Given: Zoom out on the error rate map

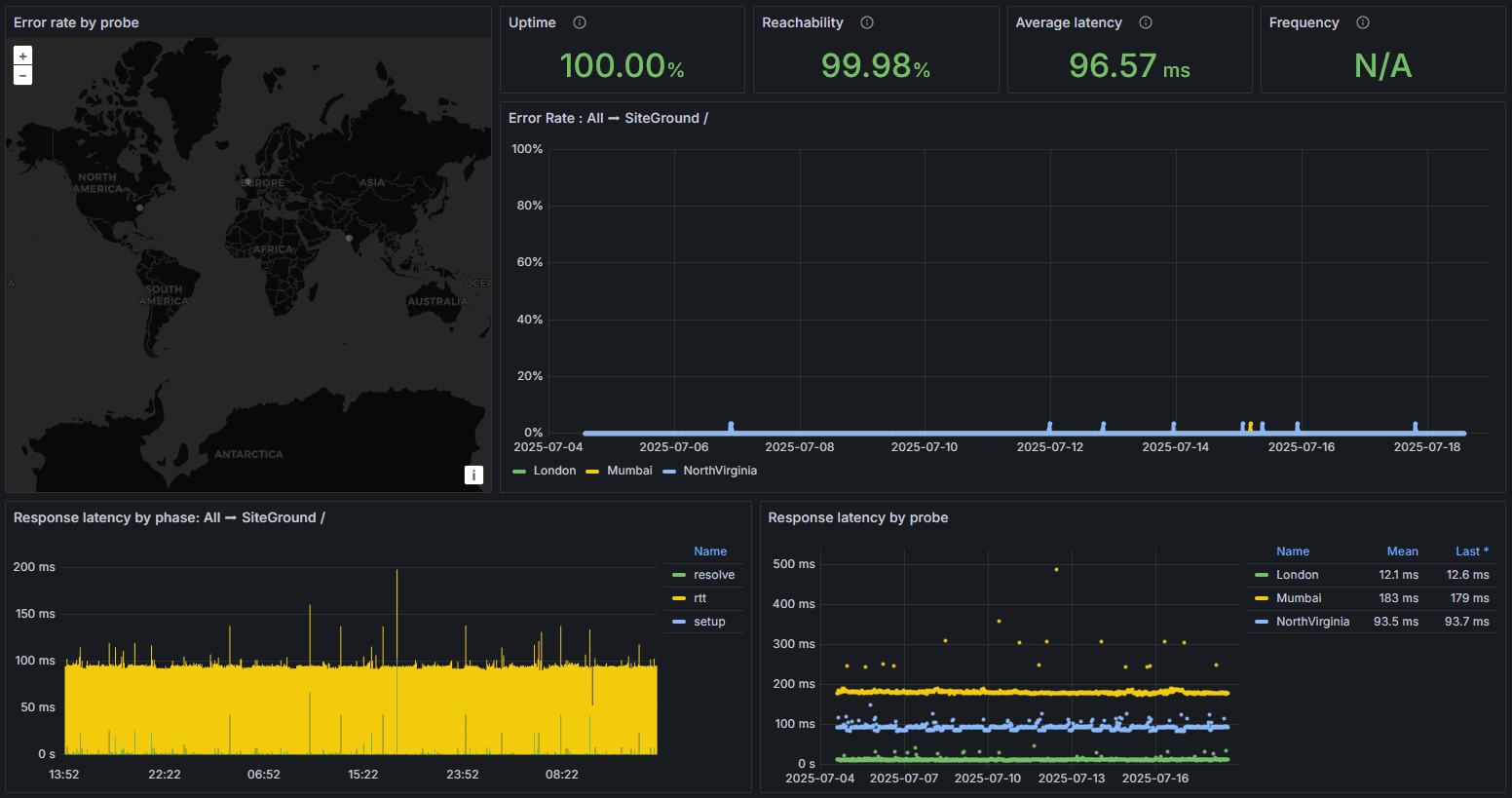Looking at the screenshot, I should 22,76.
